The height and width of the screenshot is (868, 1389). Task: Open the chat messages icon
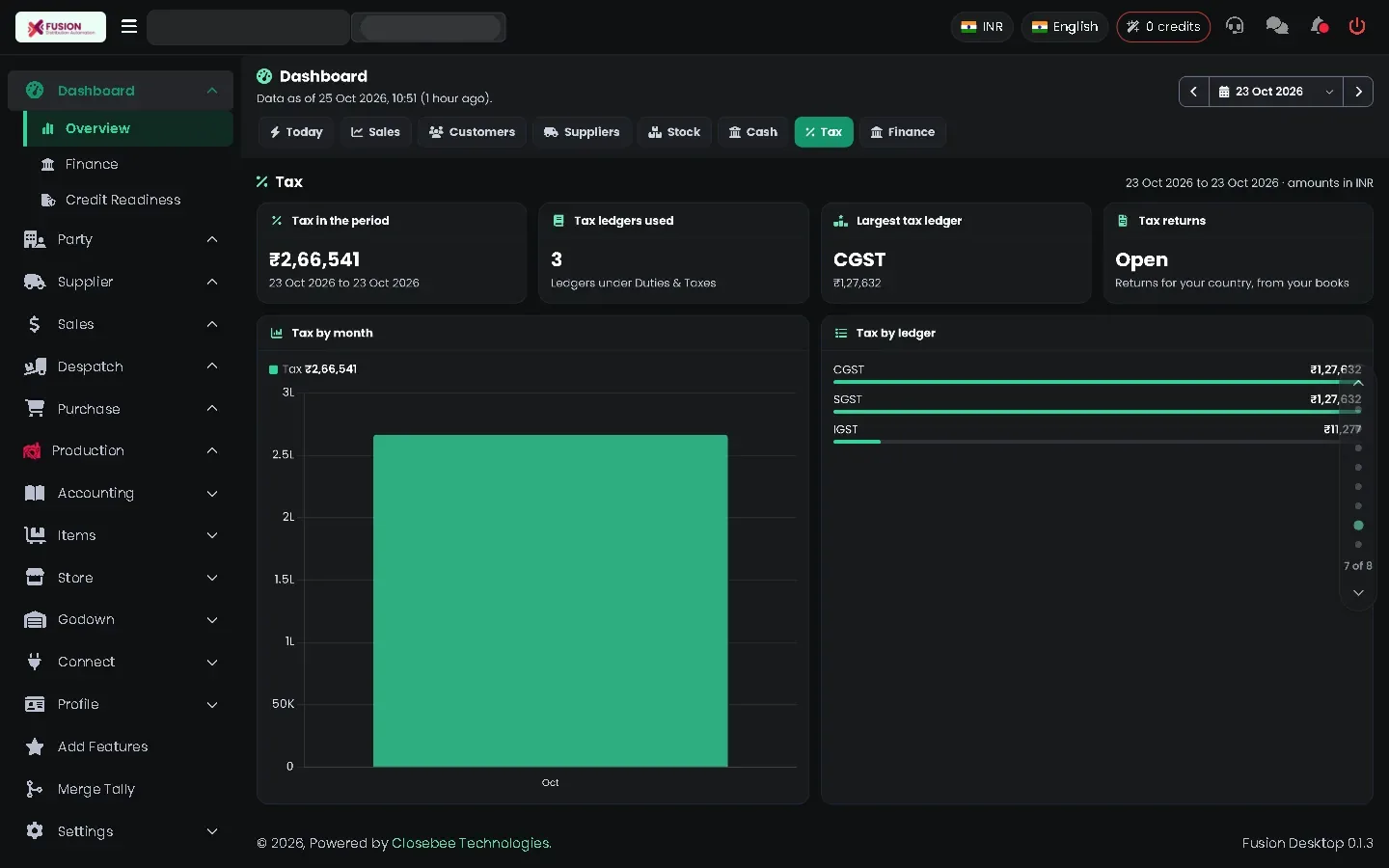[1277, 26]
